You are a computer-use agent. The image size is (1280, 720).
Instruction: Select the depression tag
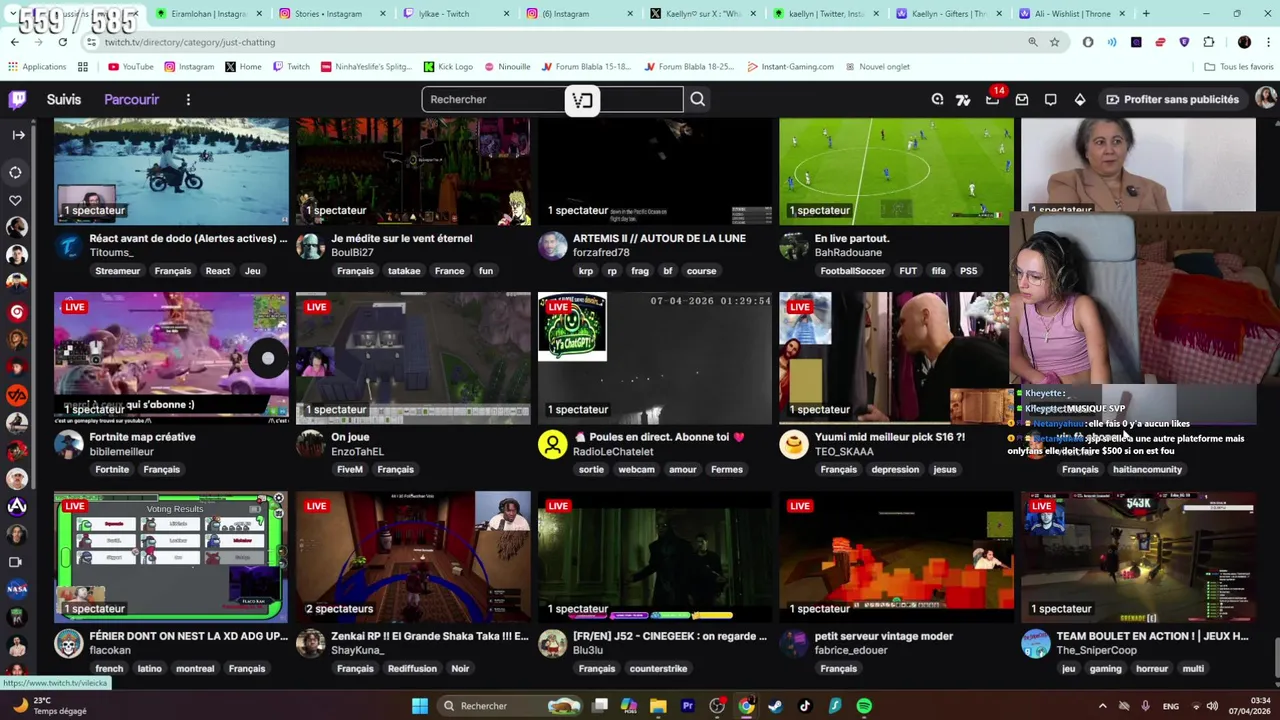(x=895, y=469)
